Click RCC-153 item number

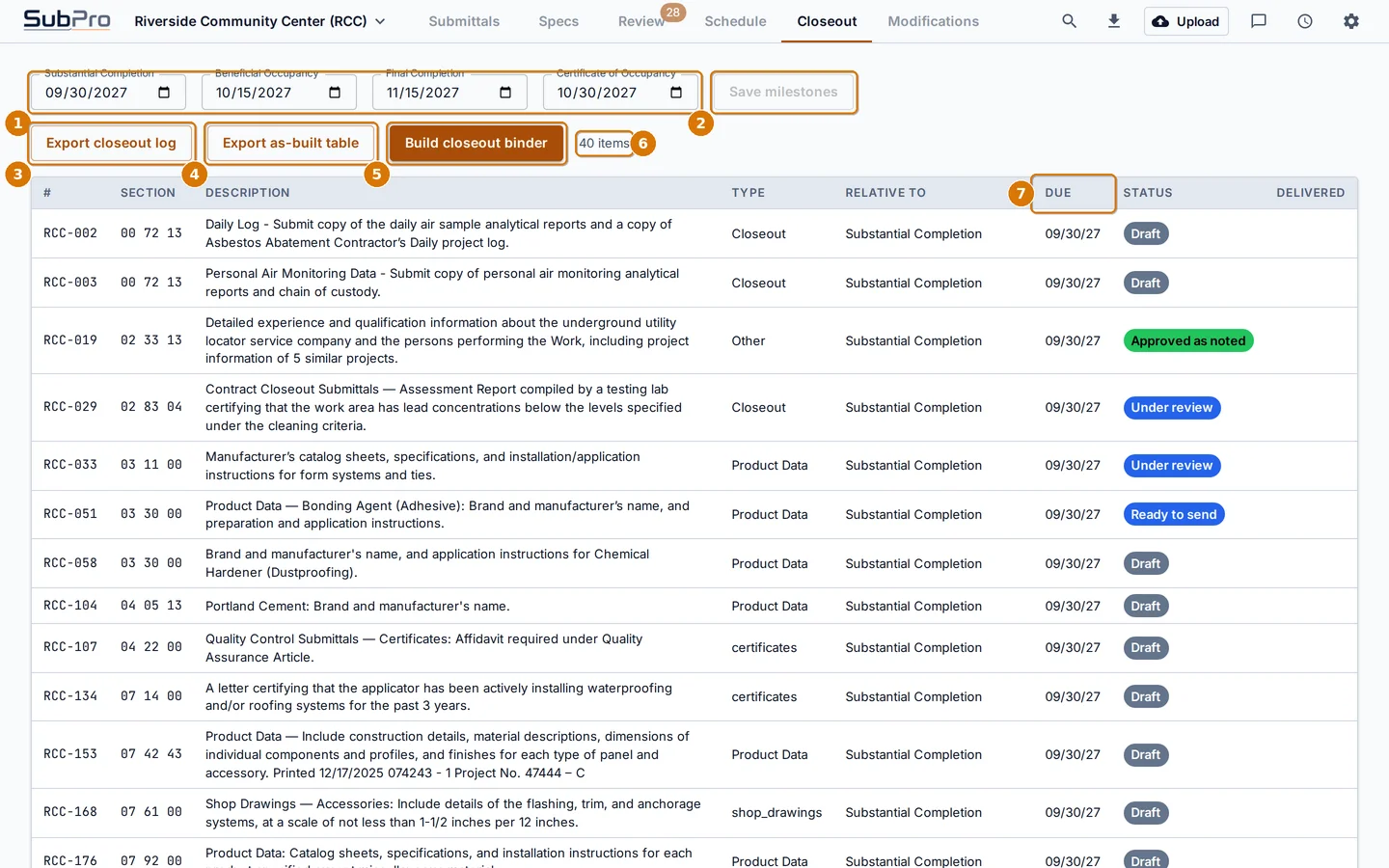70,754
